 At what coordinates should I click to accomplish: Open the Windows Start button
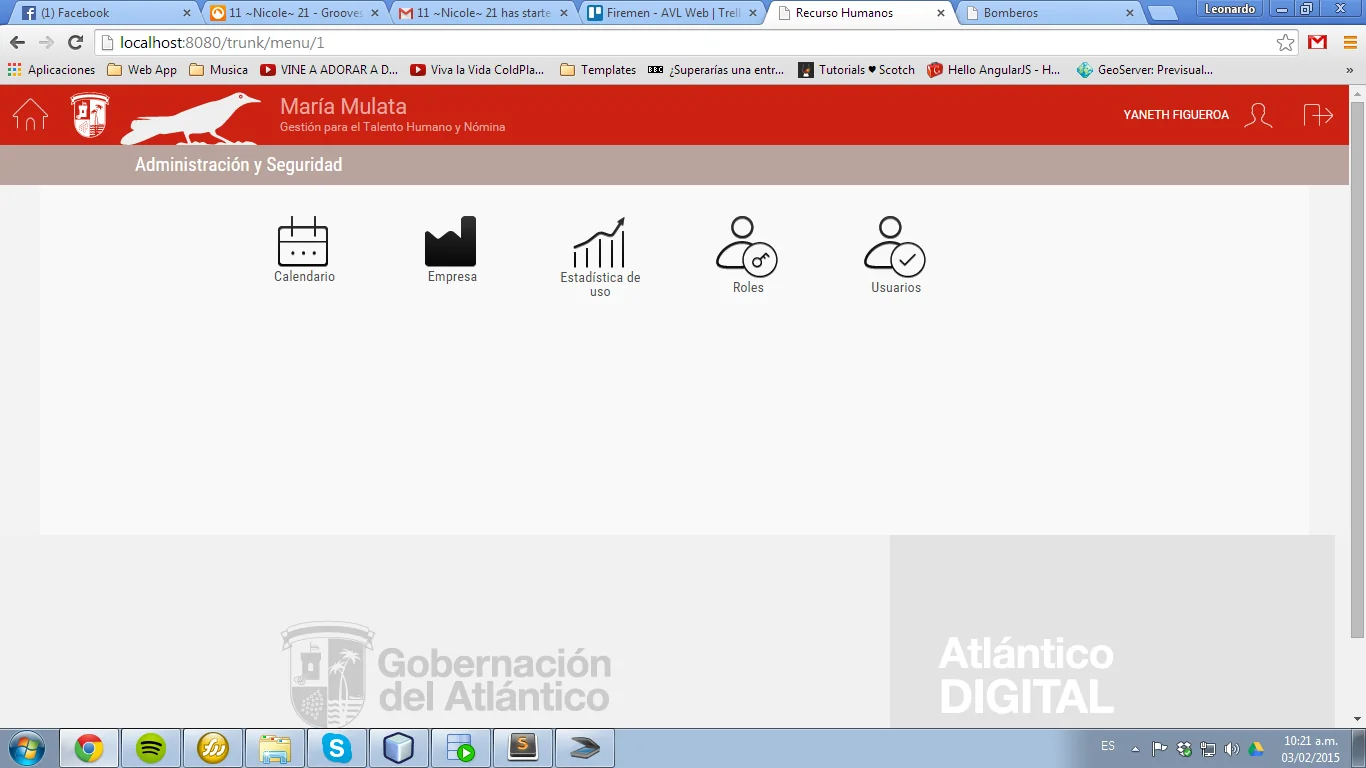(27, 748)
